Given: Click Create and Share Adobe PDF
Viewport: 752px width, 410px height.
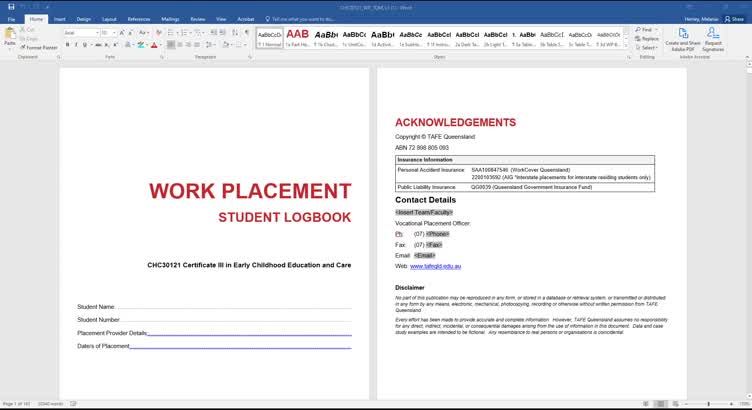Looking at the screenshot, I should 683,38.
